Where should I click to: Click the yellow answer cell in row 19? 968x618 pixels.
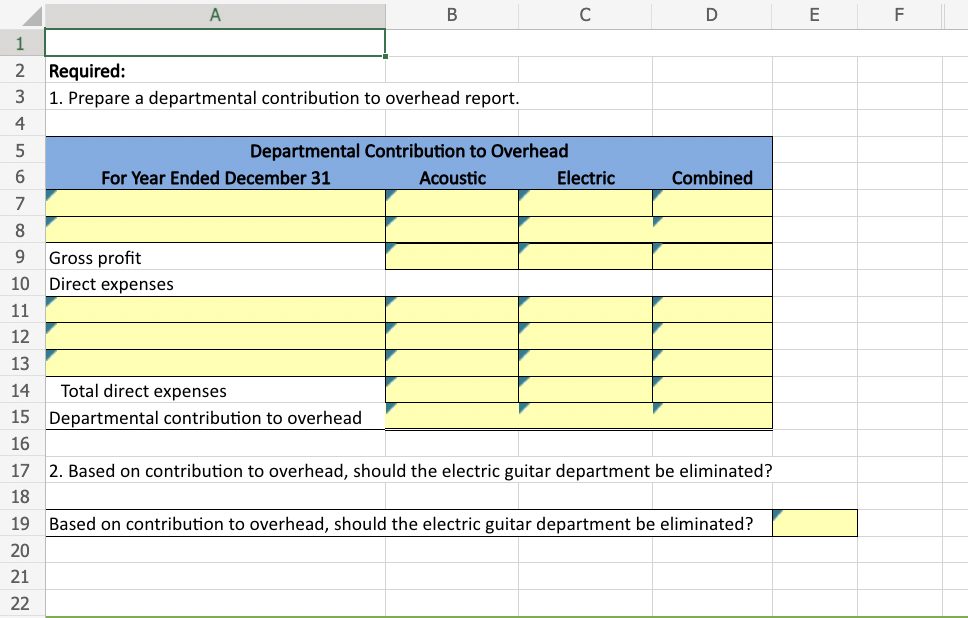814,523
